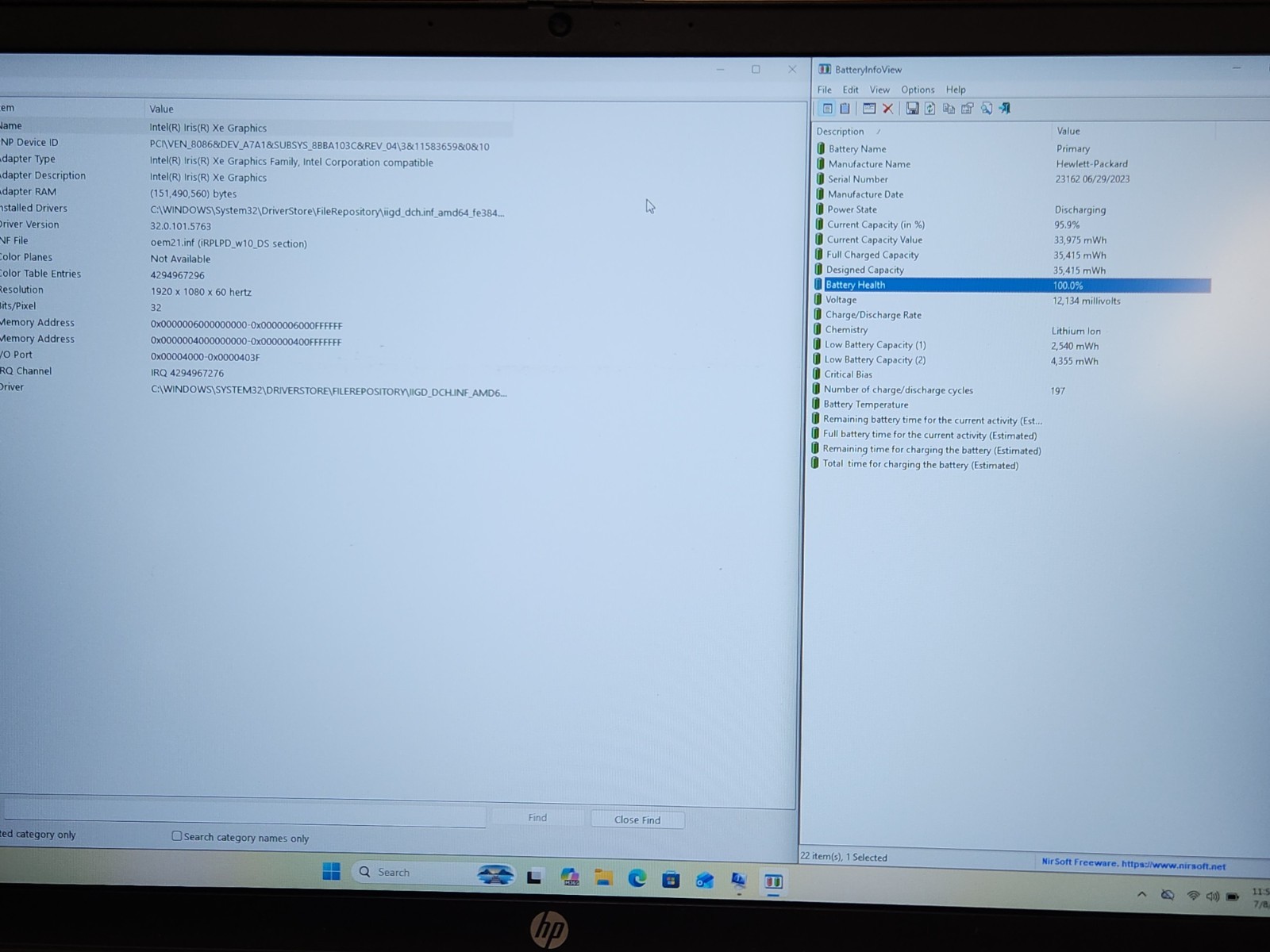Select the Charge/Discharge Rate row
Screen dimensions: 1270x952
[1013, 315]
